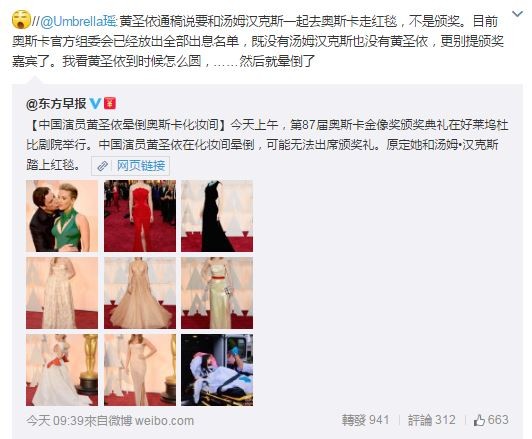Open the @Umbrella瑶 user profile
This screenshot has width=532, height=439.
(x=78, y=21)
